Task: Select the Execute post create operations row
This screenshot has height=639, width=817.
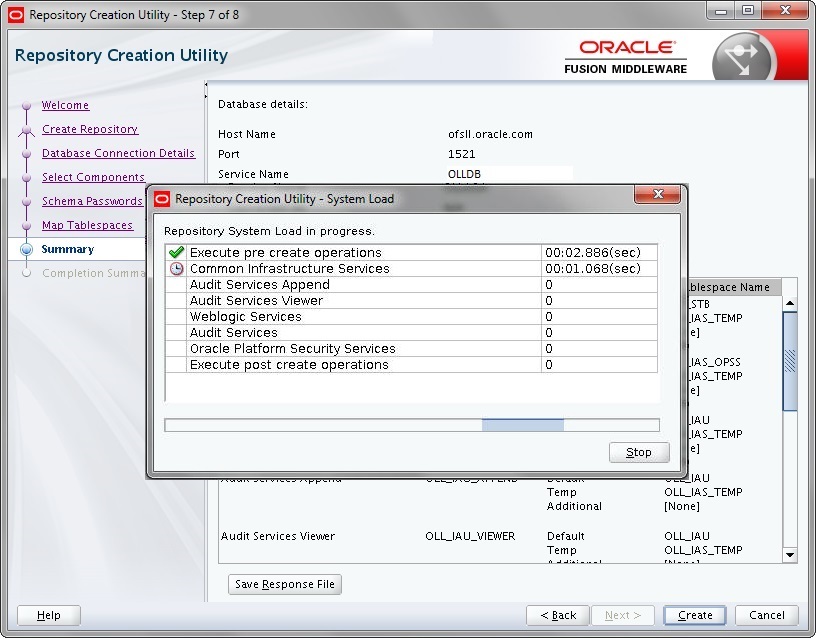Action: tap(411, 365)
